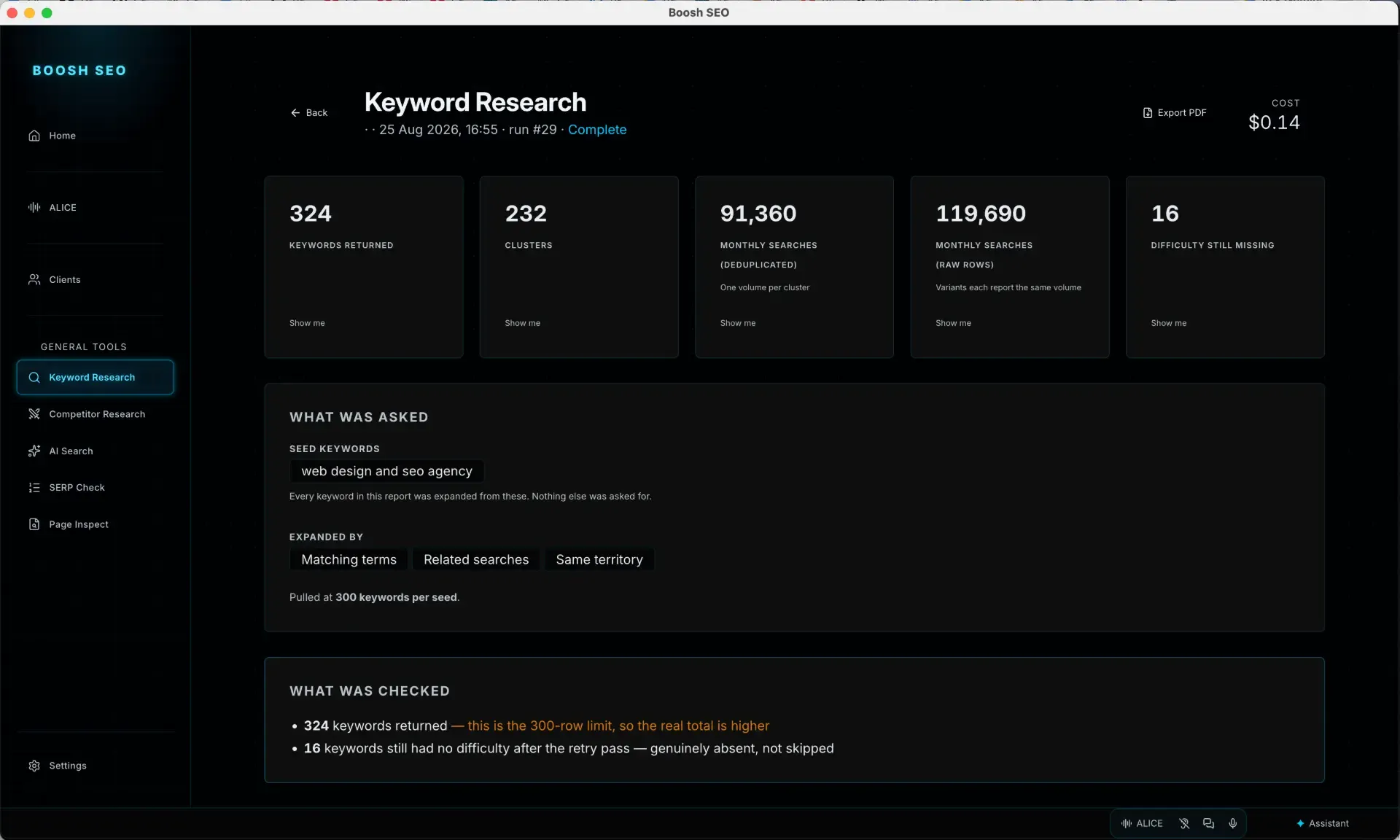
Task: Click the SERP Check list icon
Action: pyautogui.click(x=34, y=488)
